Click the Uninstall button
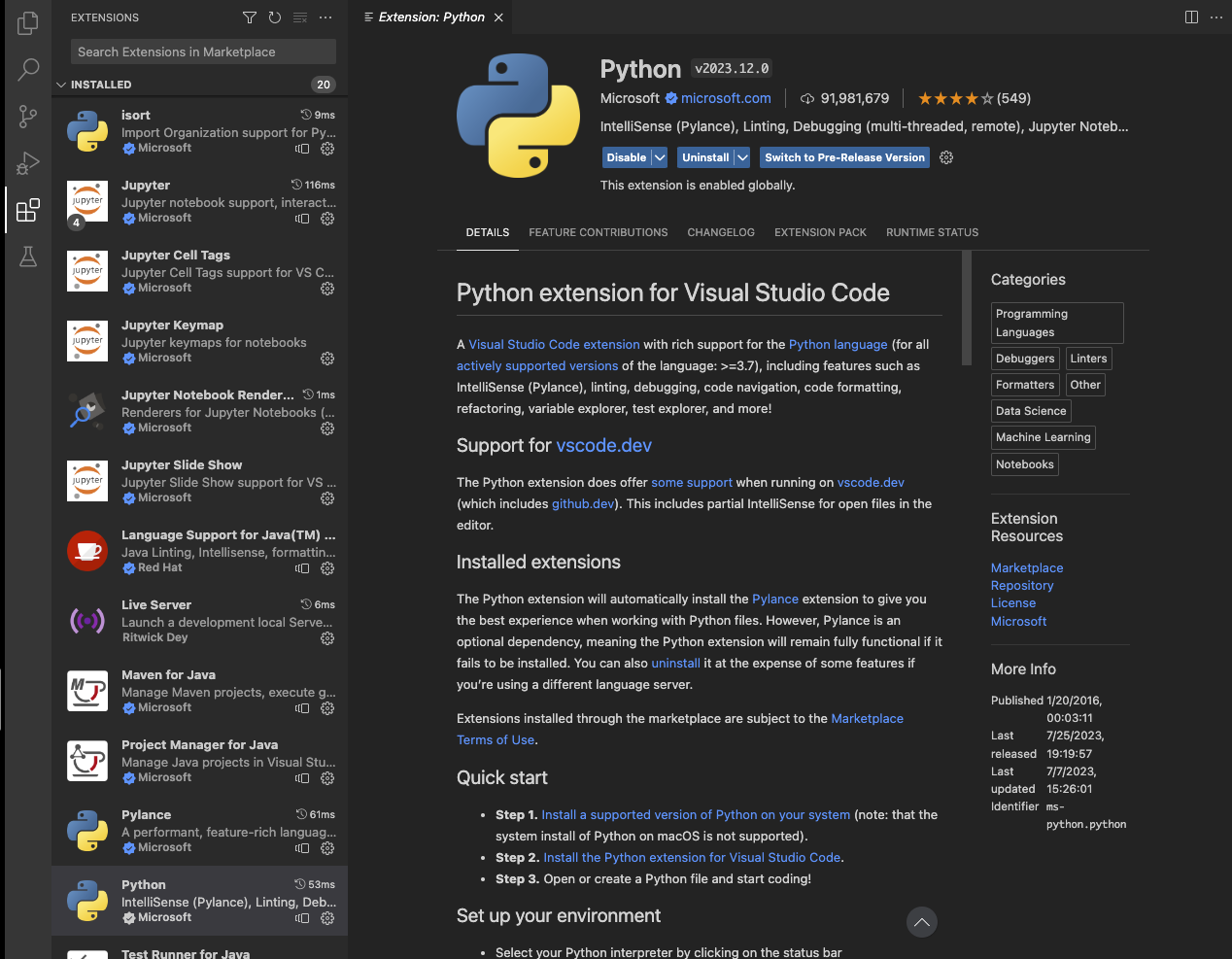1232x959 pixels. click(x=705, y=157)
